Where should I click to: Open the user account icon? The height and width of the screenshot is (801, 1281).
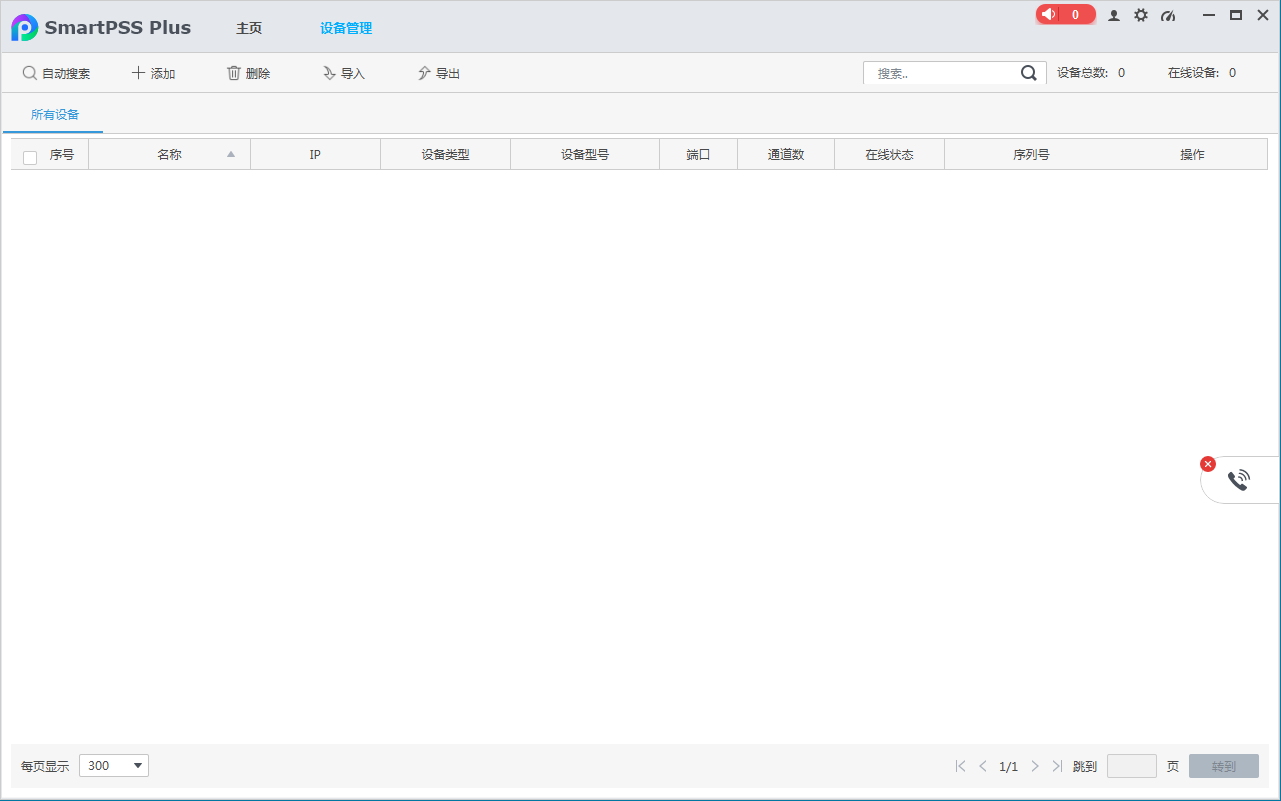[1114, 16]
